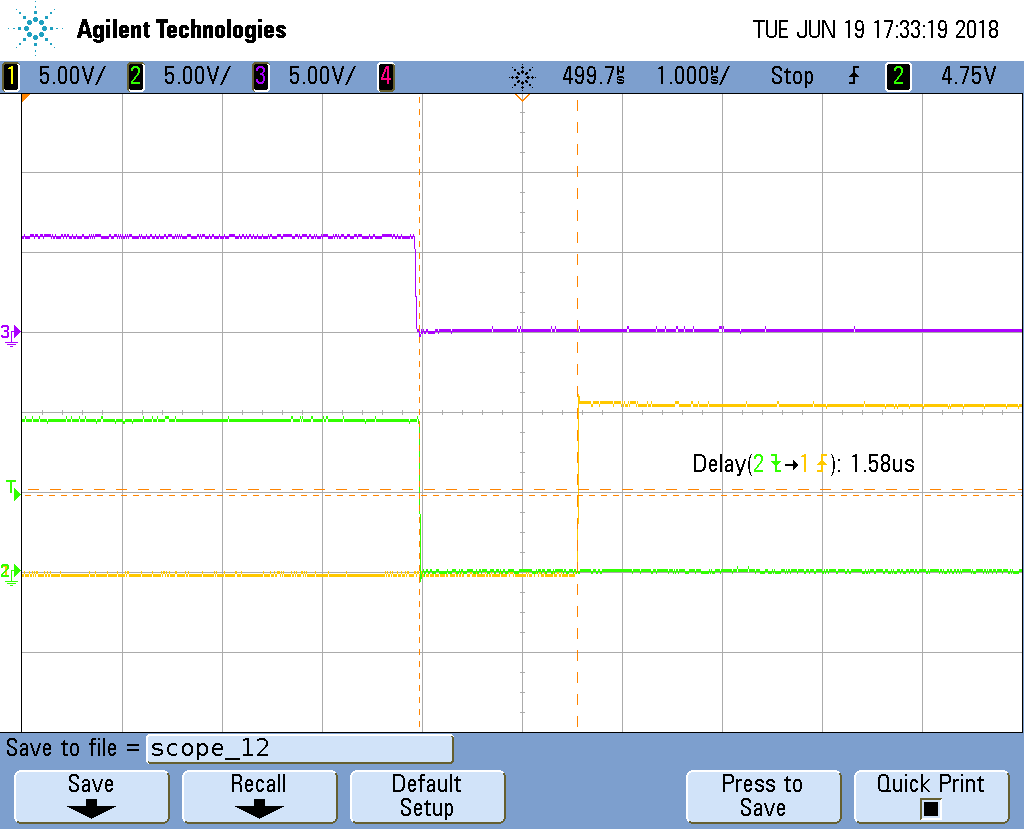Click channel 2 ground level marker
1024x829 pixels.
10,574
